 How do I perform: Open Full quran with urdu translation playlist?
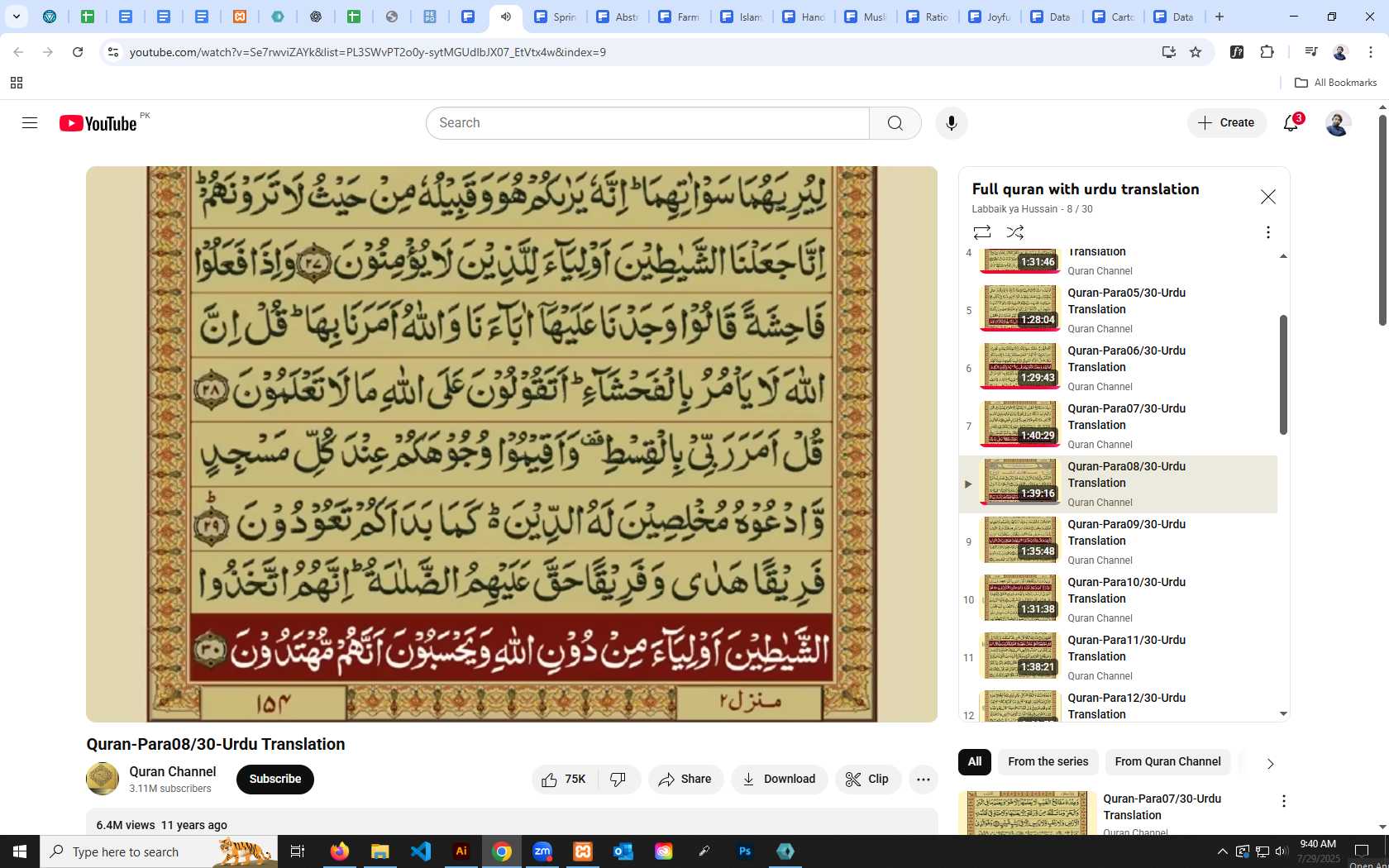pos(1086,189)
